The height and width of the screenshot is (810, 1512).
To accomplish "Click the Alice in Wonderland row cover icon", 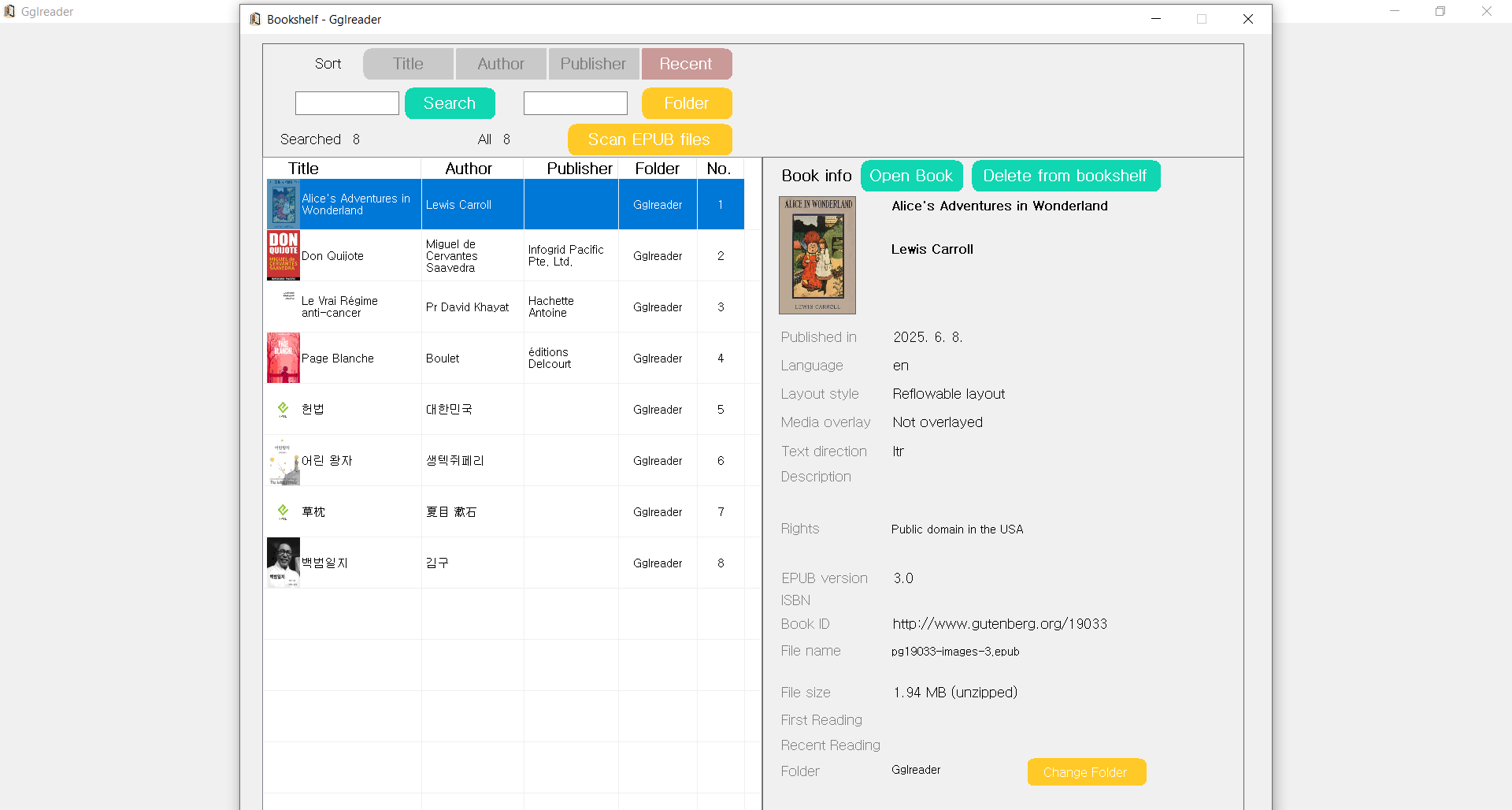I will click(283, 204).
